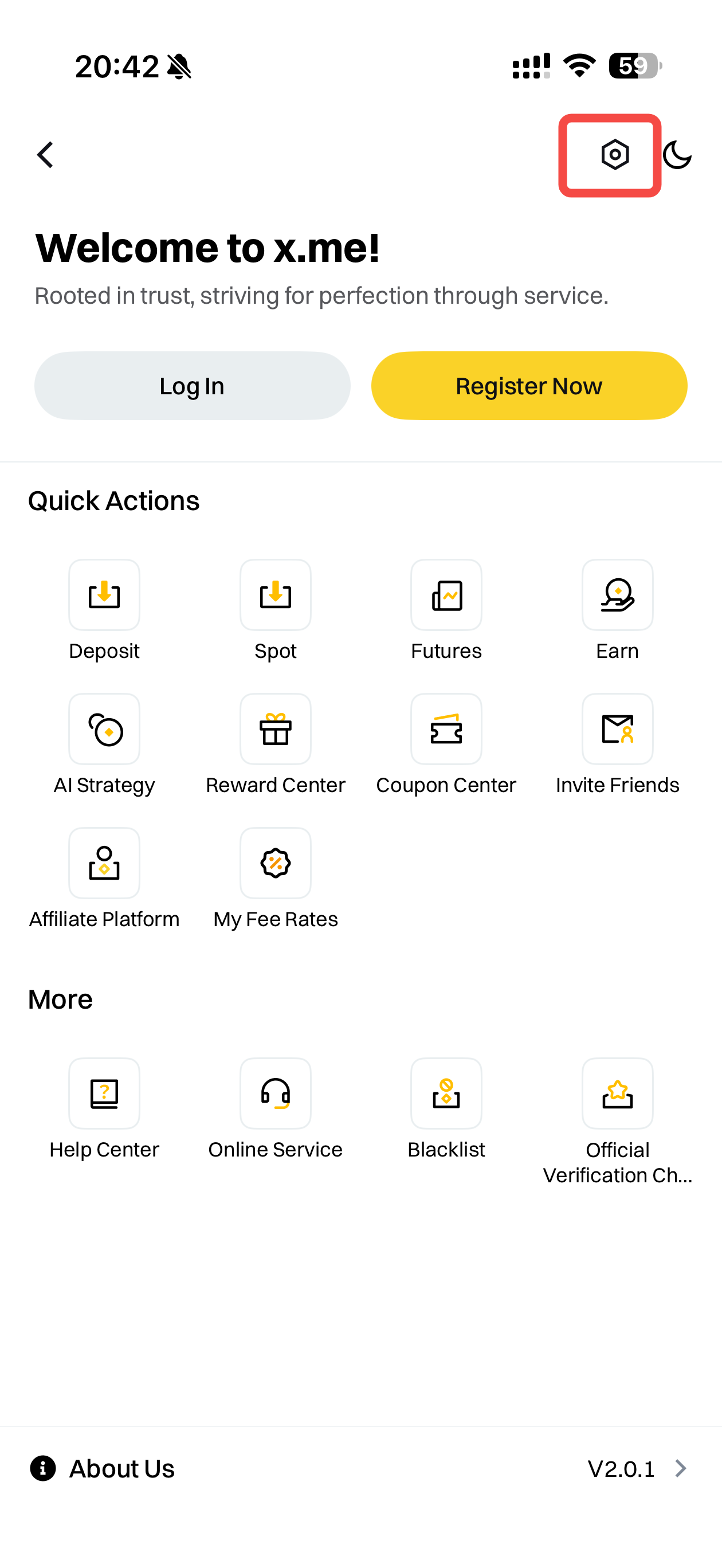Tap the Deposit quick action icon

click(104, 595)
